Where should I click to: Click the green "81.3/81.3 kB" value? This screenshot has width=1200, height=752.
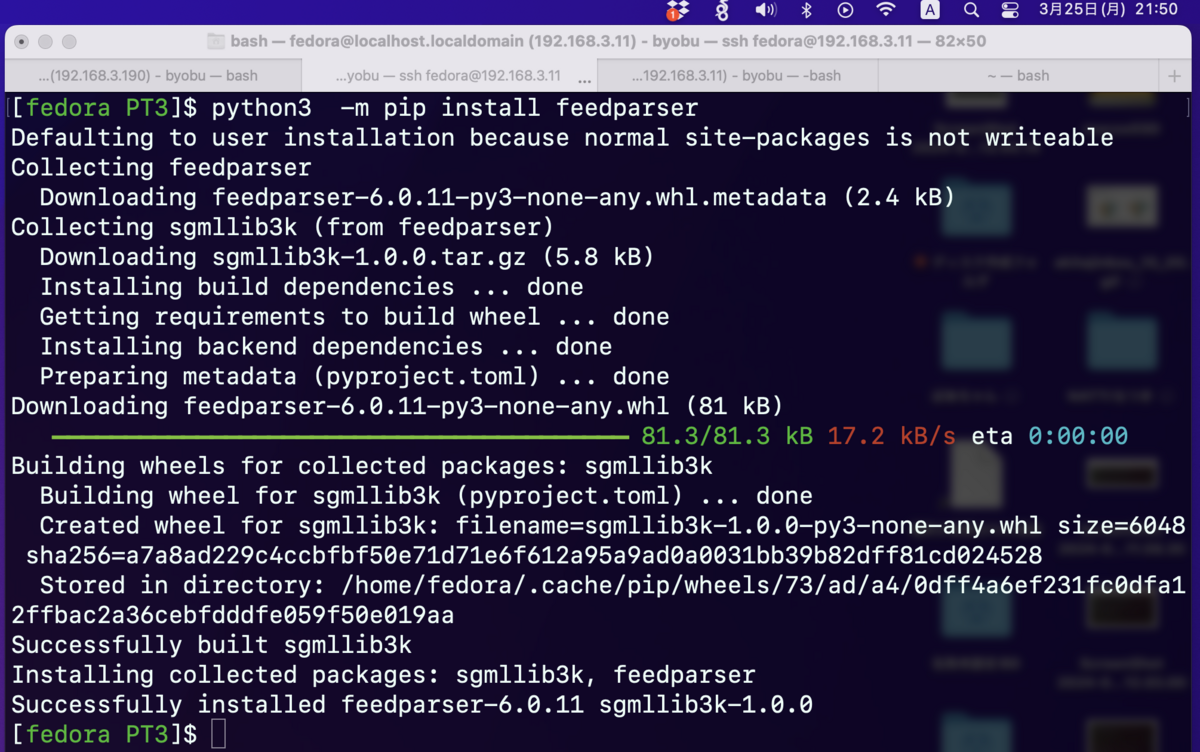tap(727, 436)
